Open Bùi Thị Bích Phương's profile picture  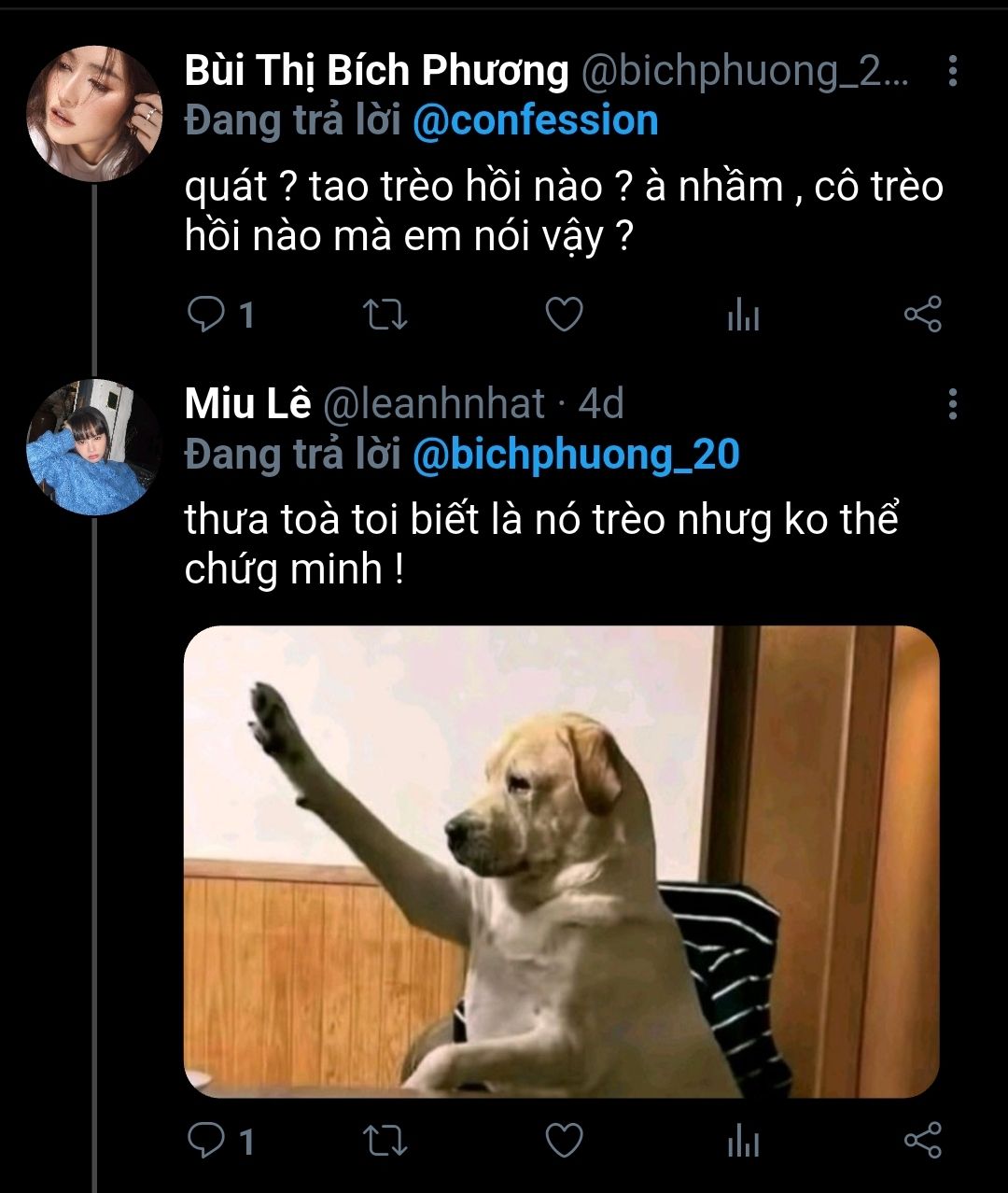point(94,113)
